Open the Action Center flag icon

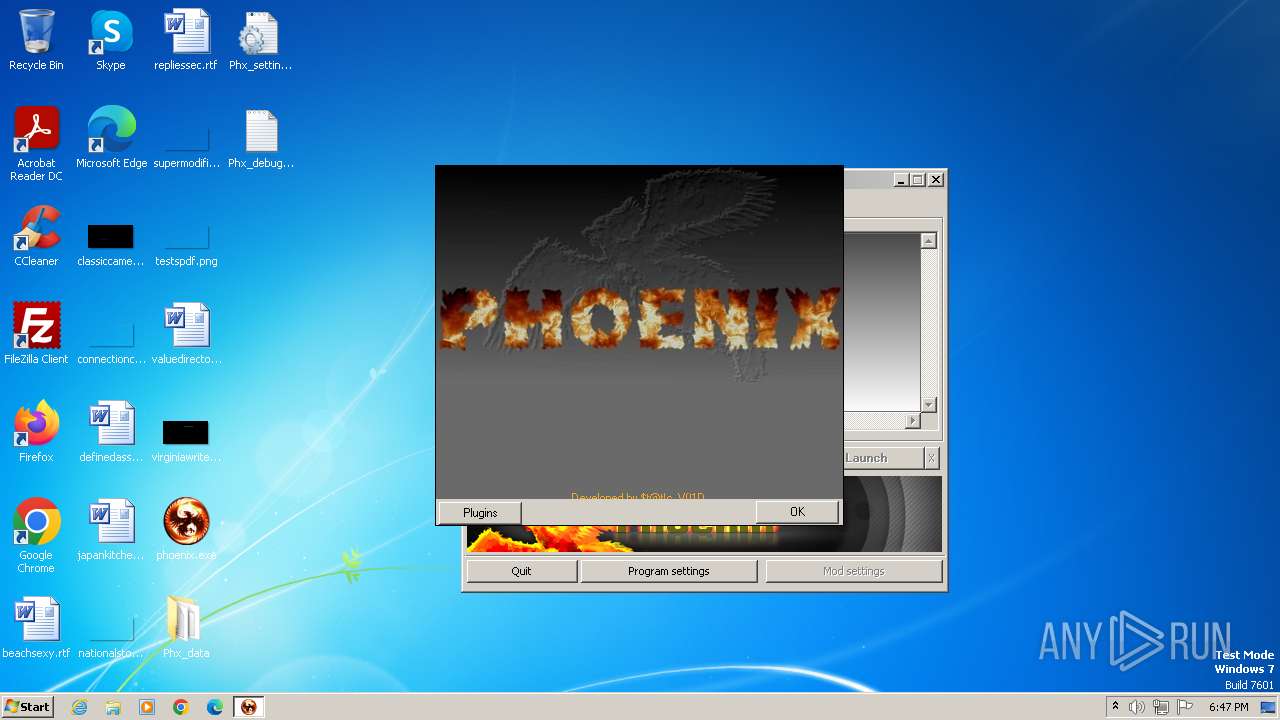1185,707
